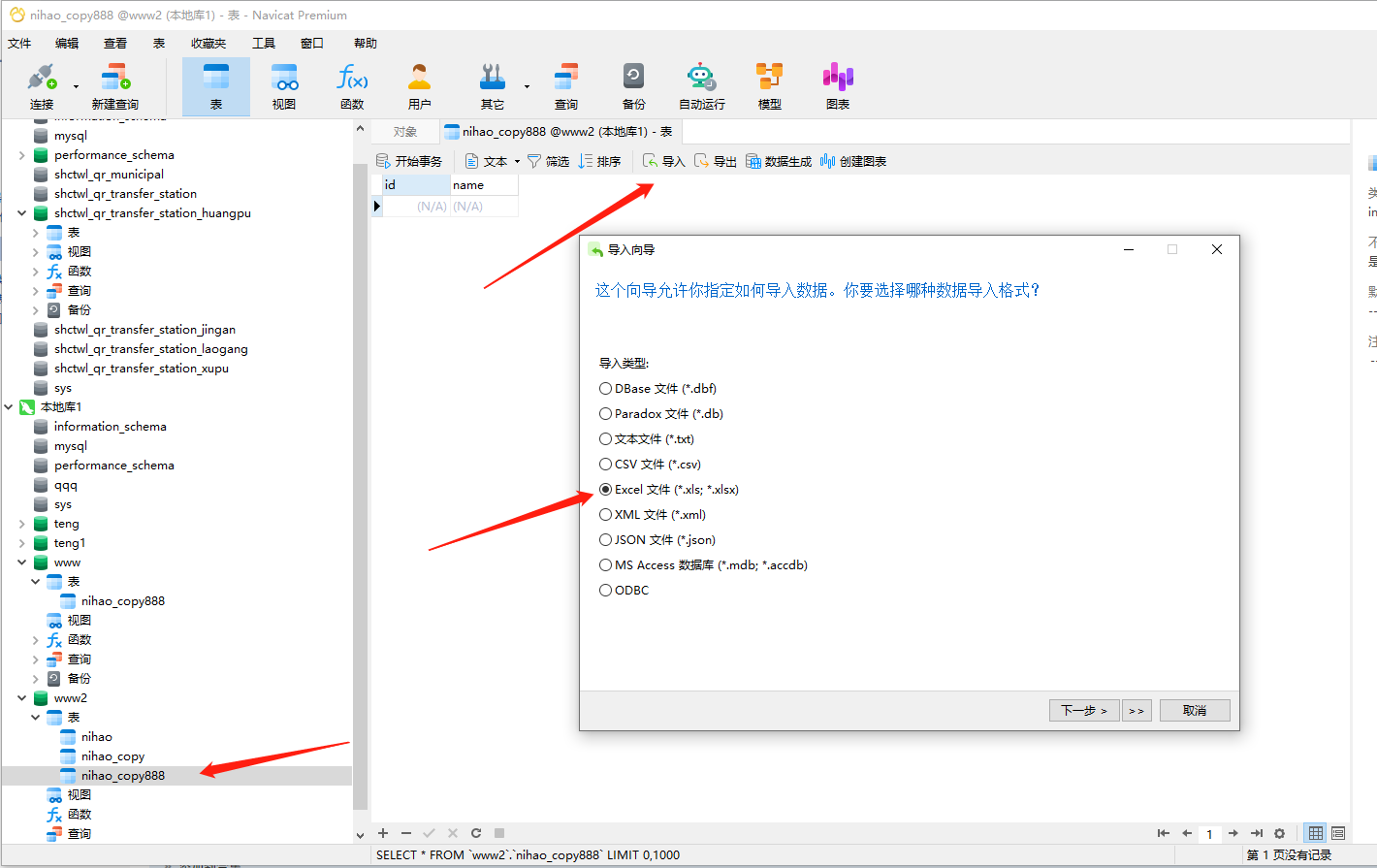The height and width of the screenshot is (868, 1377).
Task: Select MS Access 数据库 import type
Action: 703,565
